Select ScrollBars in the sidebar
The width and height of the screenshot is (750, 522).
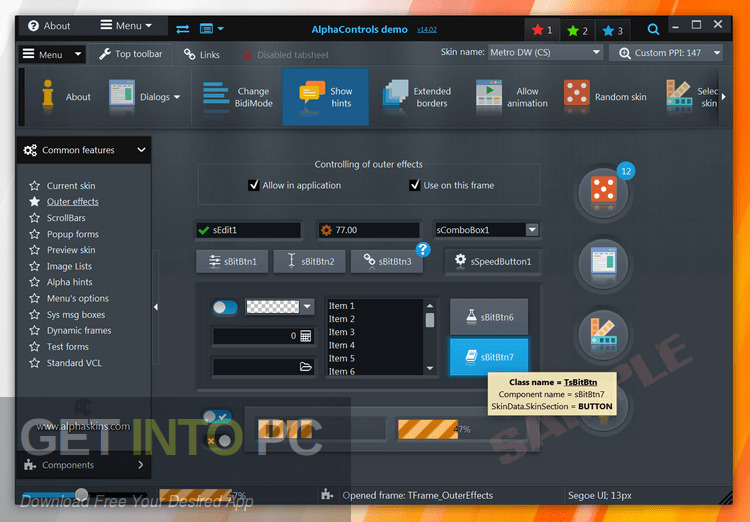pyautogui.click(x=66, y=218)
